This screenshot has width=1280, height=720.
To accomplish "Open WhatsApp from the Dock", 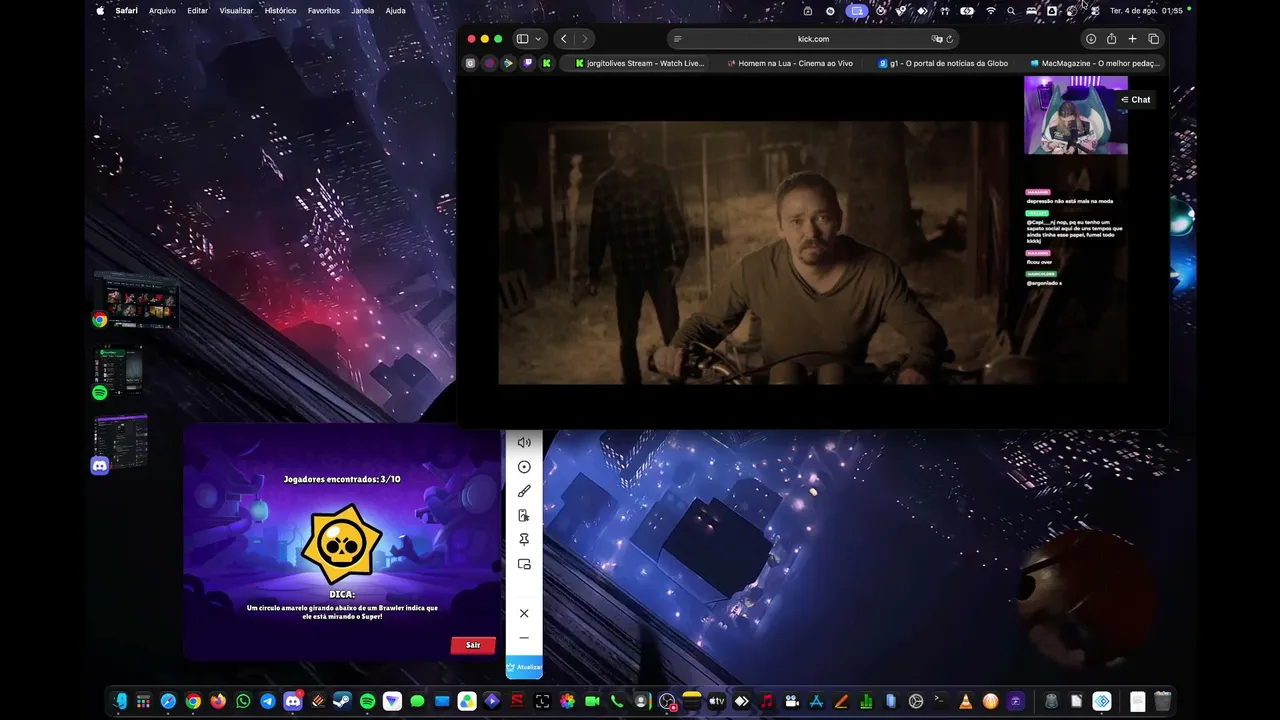I will click(x=243, y=701).
